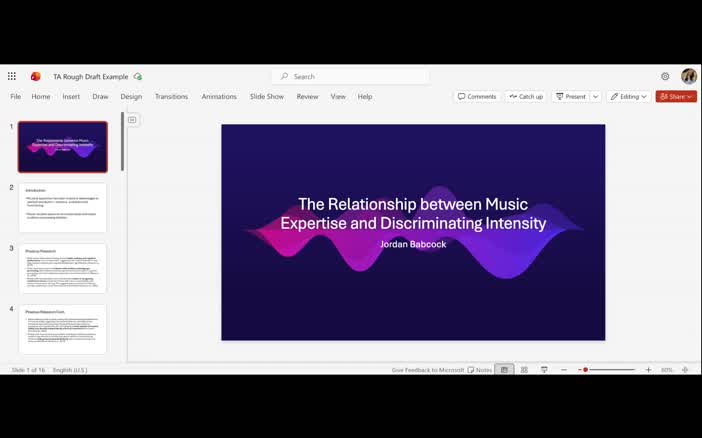702x438 pixels.
Task: Start slide show from status bar icon
Action: point(544,369)
